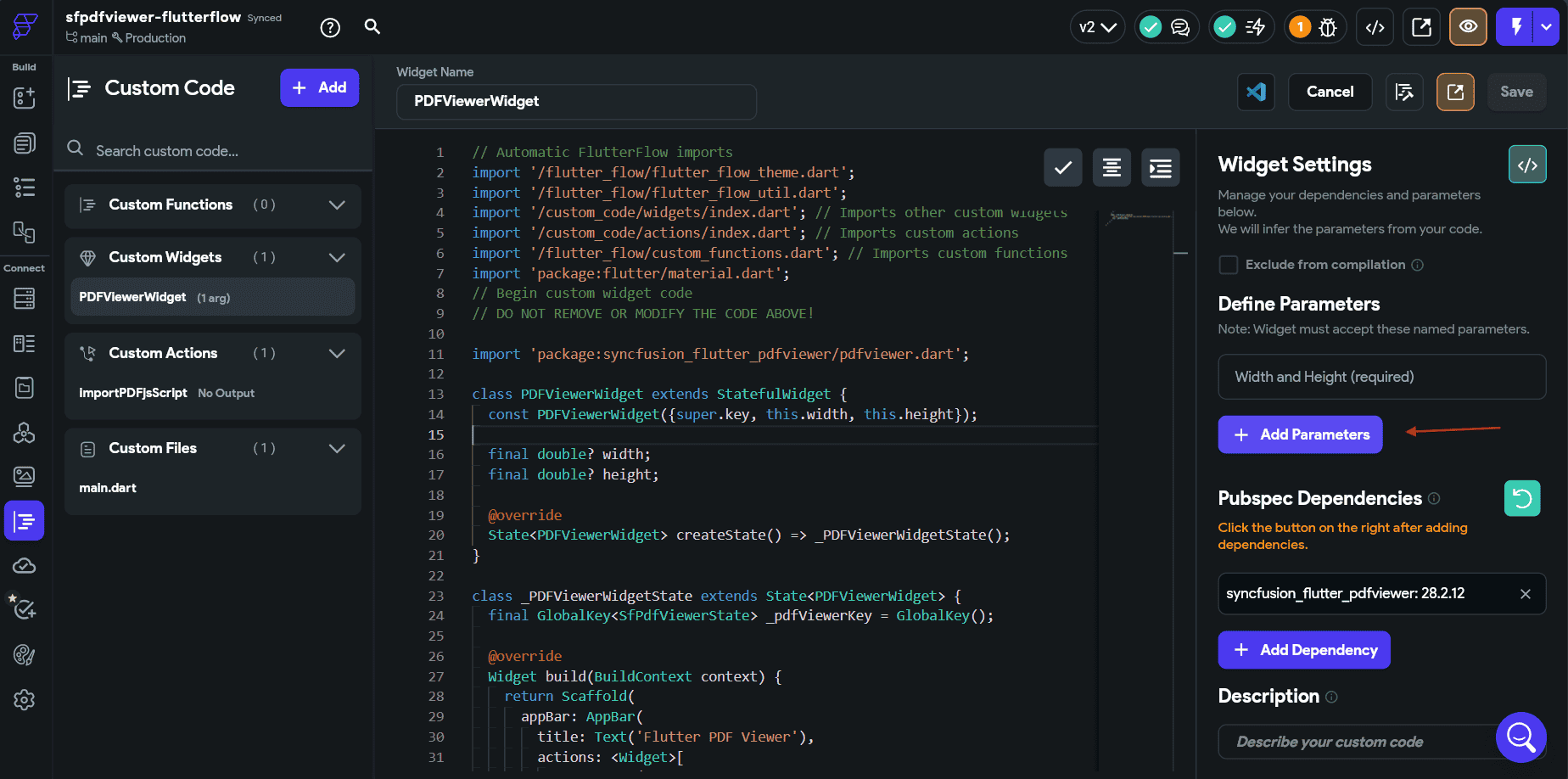Select the Custom Code sidebar icon
This screenshot has width=1568, height=779.
coord(25,521)
